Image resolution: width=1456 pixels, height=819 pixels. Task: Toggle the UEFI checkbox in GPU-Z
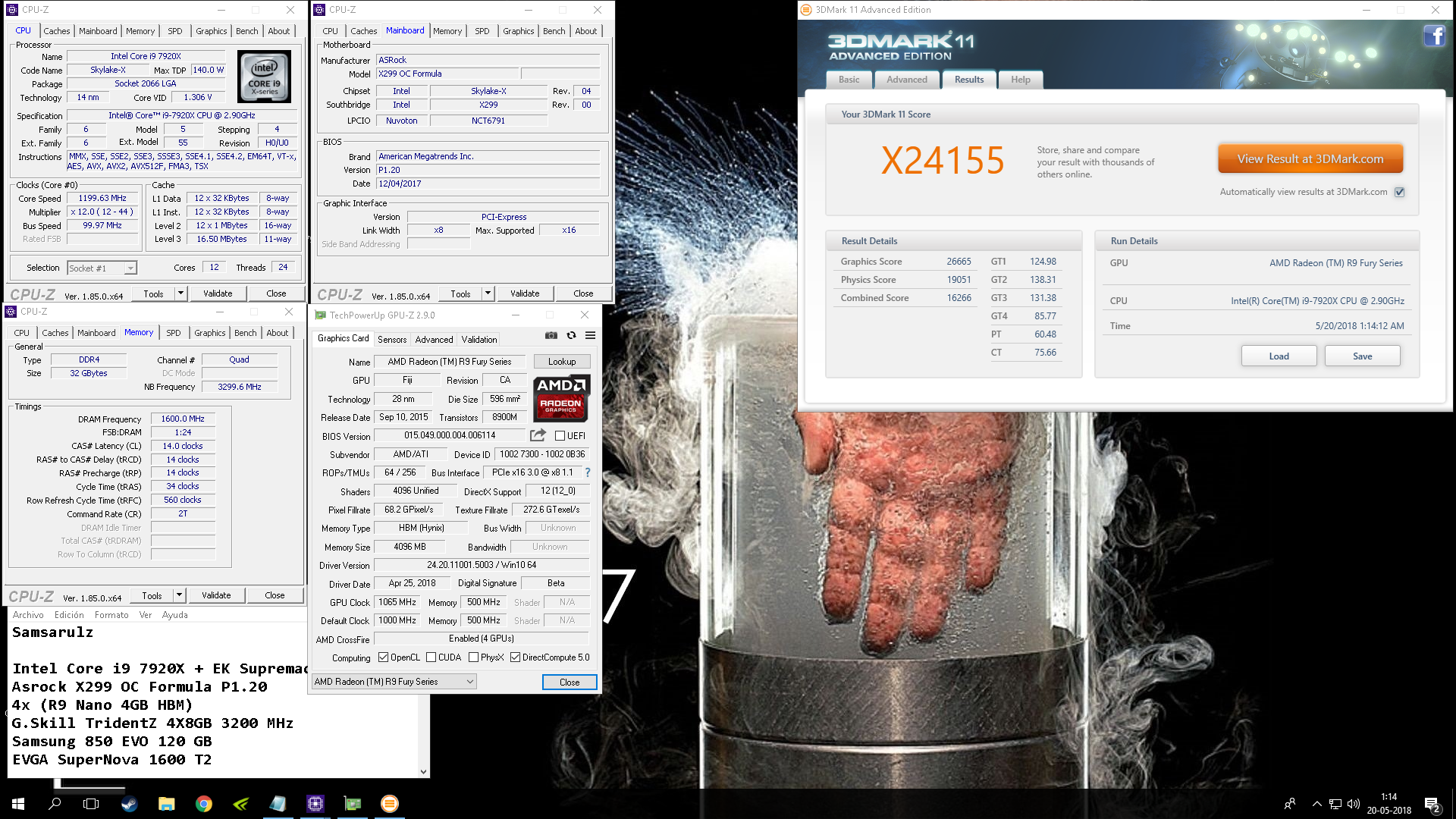pyautogui.click(x=560, y=436)
